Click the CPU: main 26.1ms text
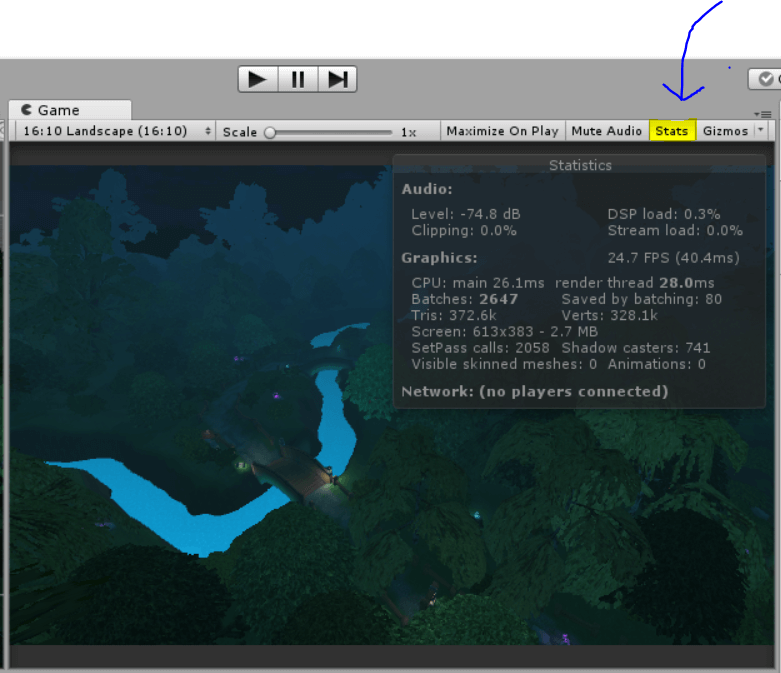 [x=478, y=283]
